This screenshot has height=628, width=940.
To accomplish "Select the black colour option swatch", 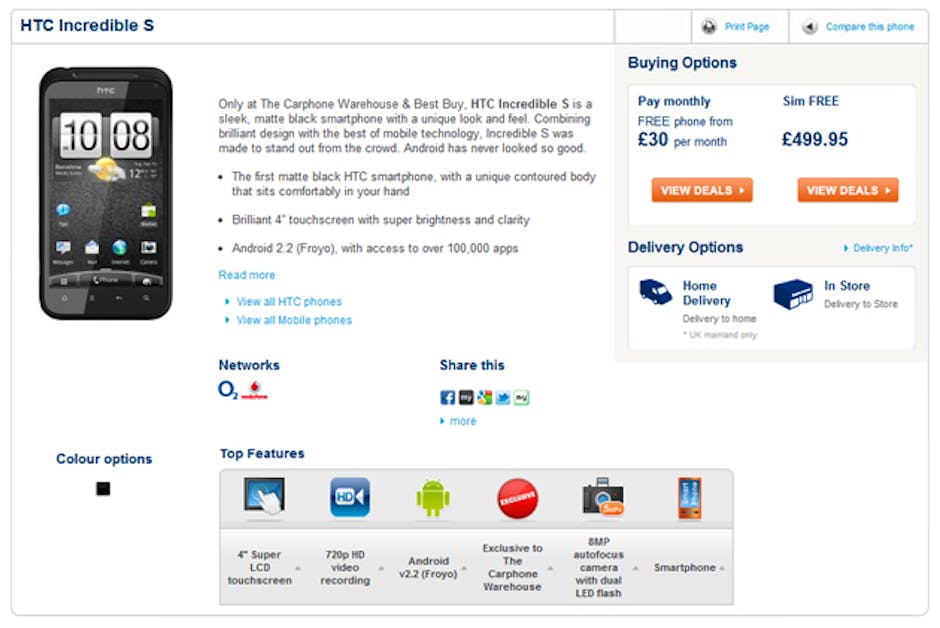I will click(x=103, y=489).
